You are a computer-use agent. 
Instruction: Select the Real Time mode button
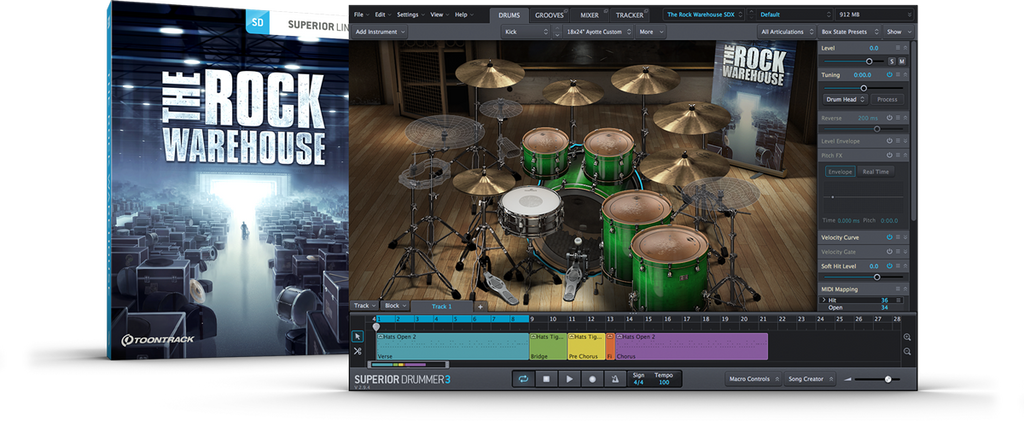pyautogui.click(x=876, y=172)
